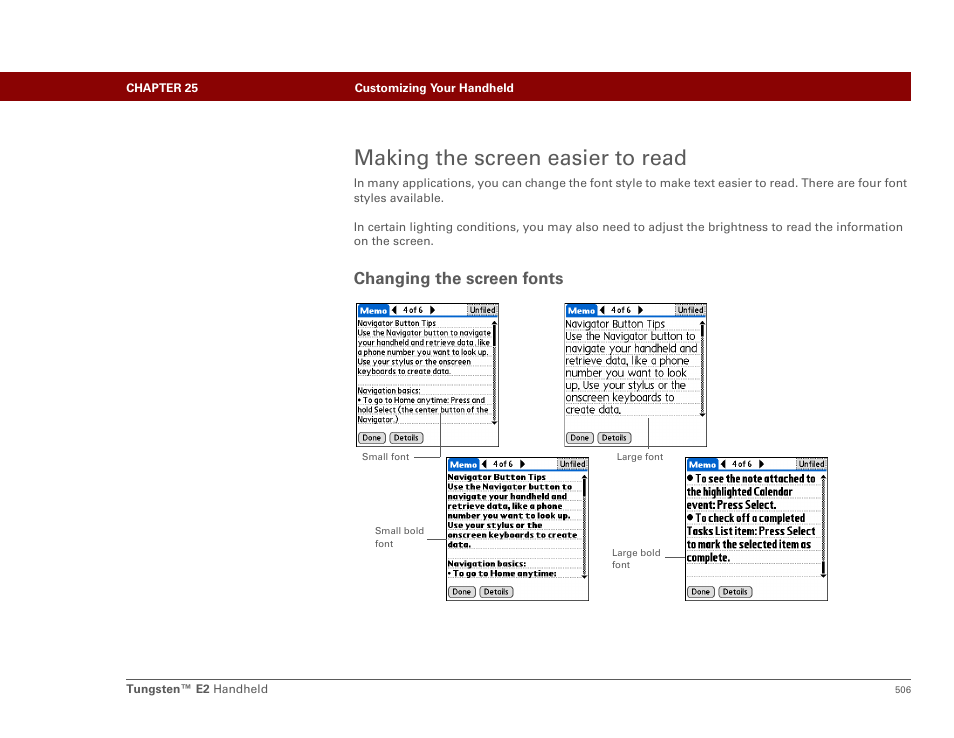Click scrollbar of the Large font memo

pos(702,369)
